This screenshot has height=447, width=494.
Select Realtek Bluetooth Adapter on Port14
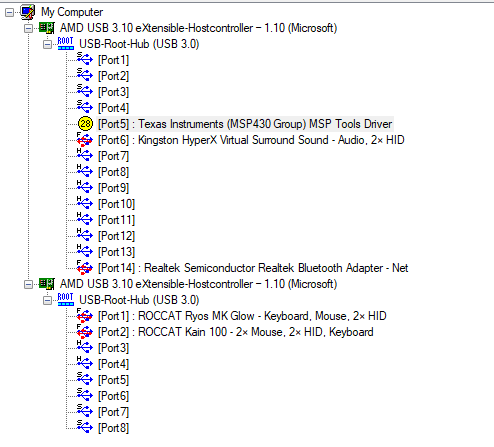(253, 268)
